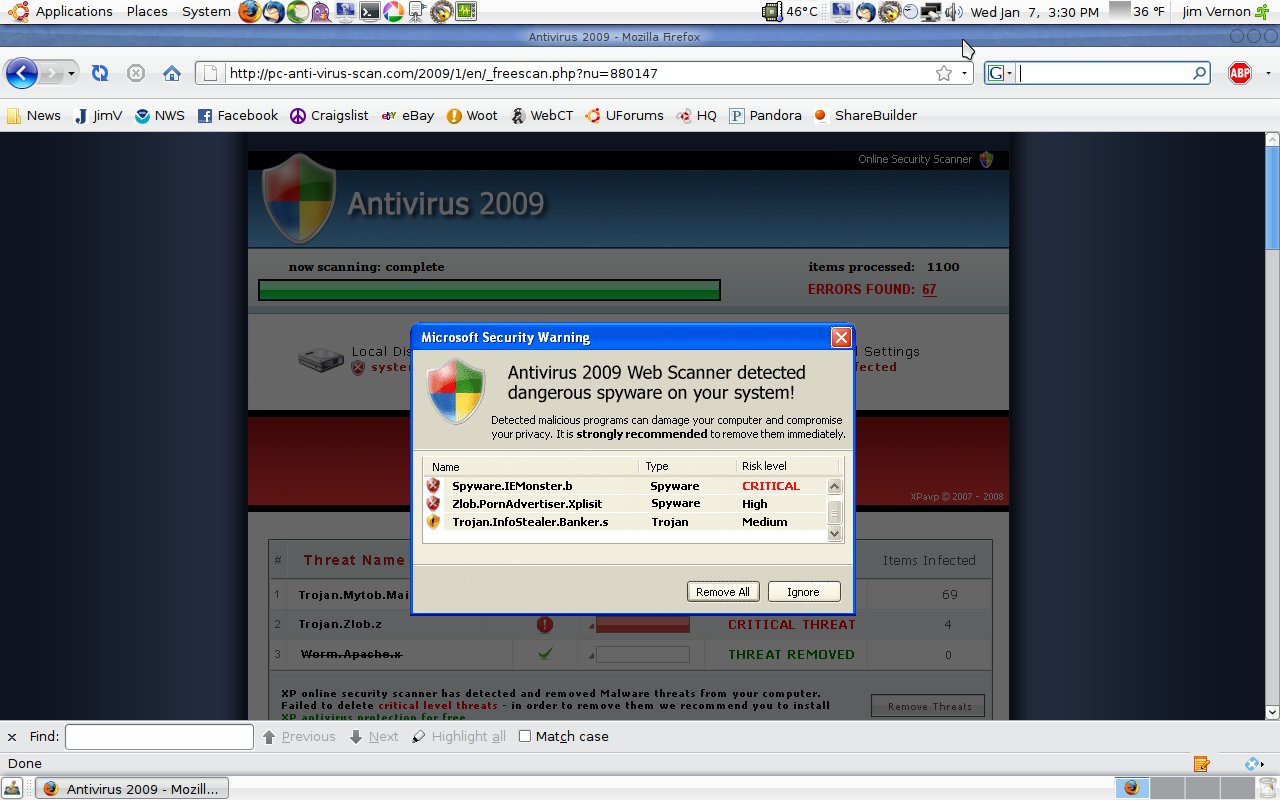Click into the Google search input box
Image resolution: width=1280 pixels, height=800 pixels.
pos(1104,73)
